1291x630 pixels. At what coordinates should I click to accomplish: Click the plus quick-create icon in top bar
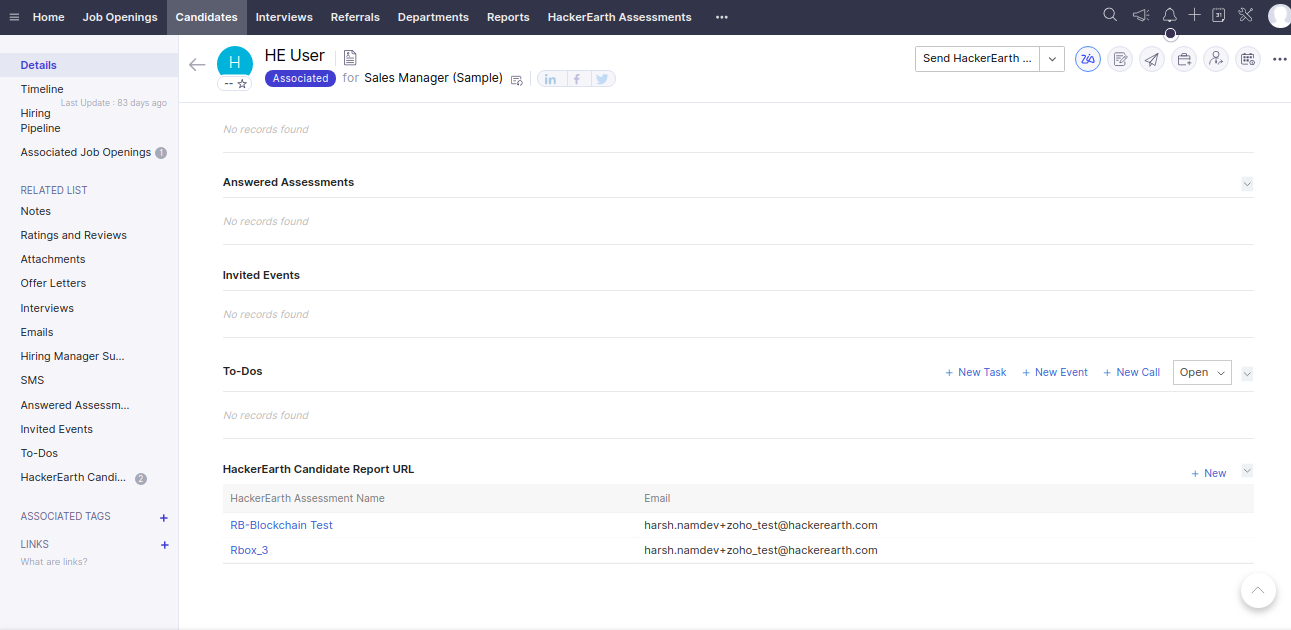1194,15
